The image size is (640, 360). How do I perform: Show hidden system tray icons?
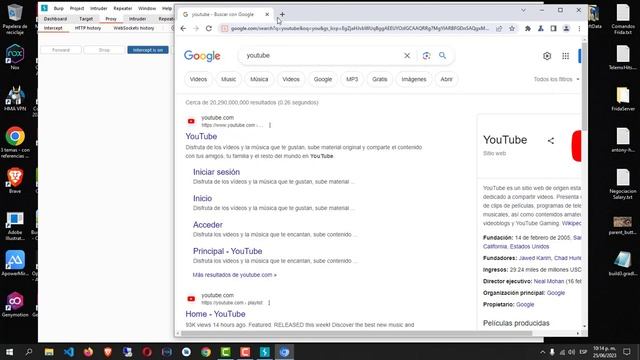tap(542, 352)
